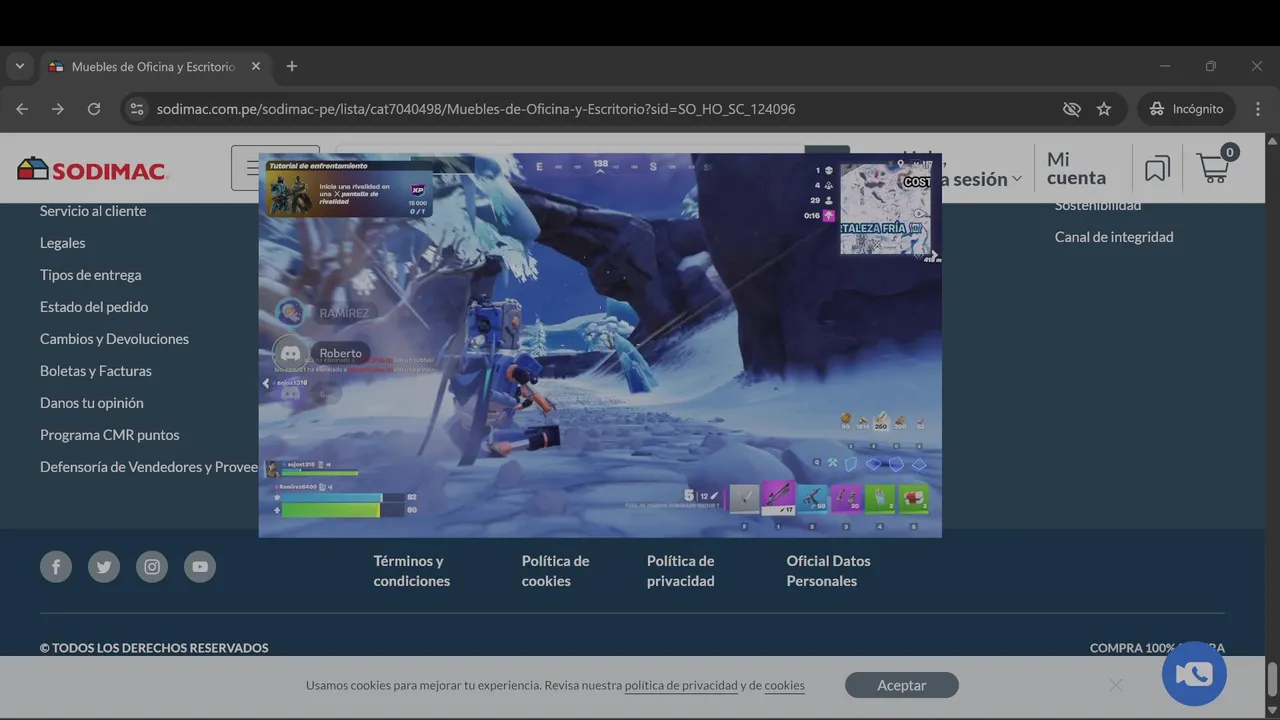
Task: Open cookies link in cookie banner
Action: click(784, 686)
